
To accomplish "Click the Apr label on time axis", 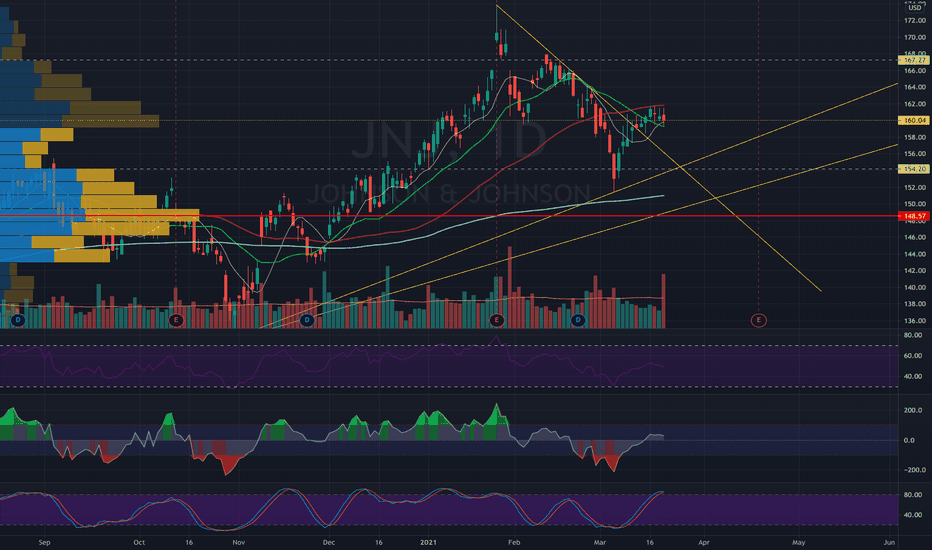I will click(x=704, y=542).
